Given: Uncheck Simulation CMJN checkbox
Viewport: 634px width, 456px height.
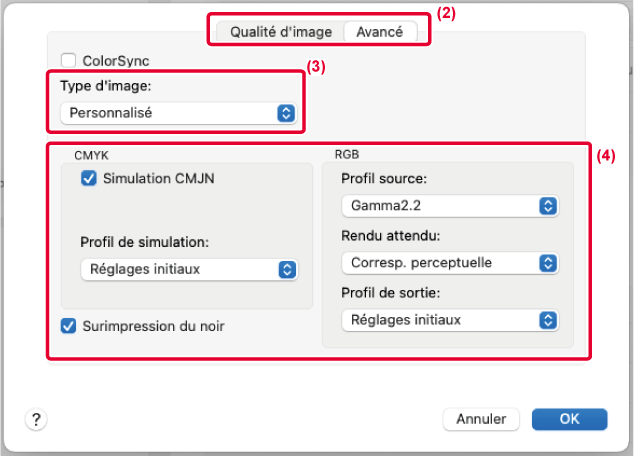Looking at the screenshot, I should pos(88,179).
